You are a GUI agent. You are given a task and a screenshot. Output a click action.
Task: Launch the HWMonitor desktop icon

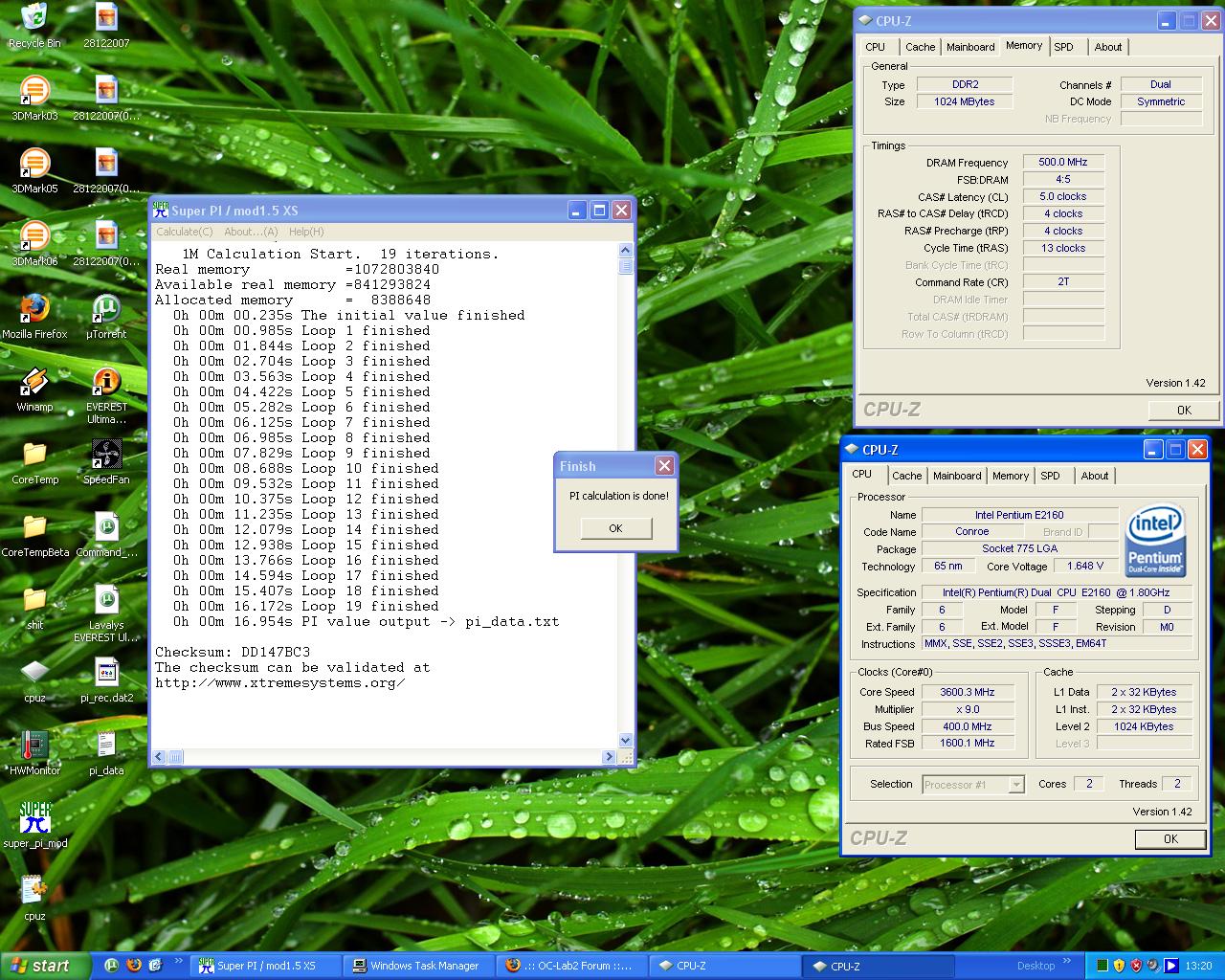coord(33,752)
